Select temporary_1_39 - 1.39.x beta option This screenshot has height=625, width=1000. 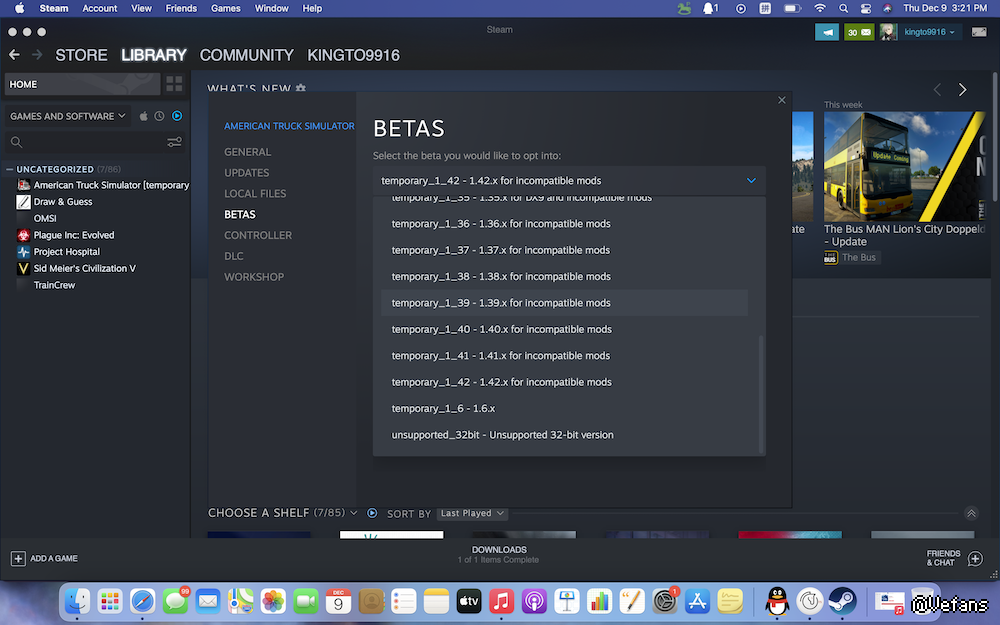pyautogui.click(x=564, y=303)
